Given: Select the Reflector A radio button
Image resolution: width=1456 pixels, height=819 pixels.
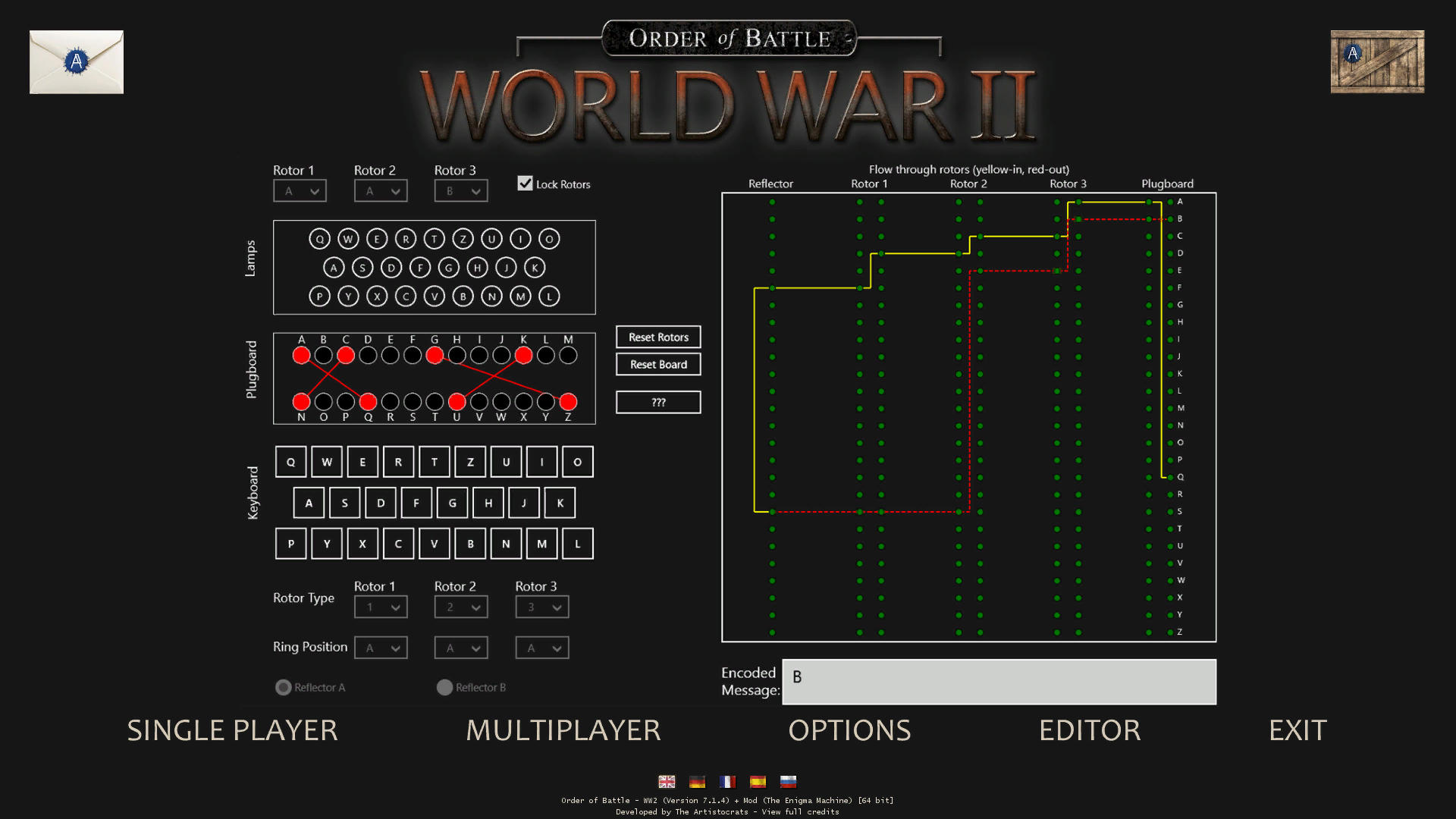Looking at the screenshot, I should click(x=284, y=687).
